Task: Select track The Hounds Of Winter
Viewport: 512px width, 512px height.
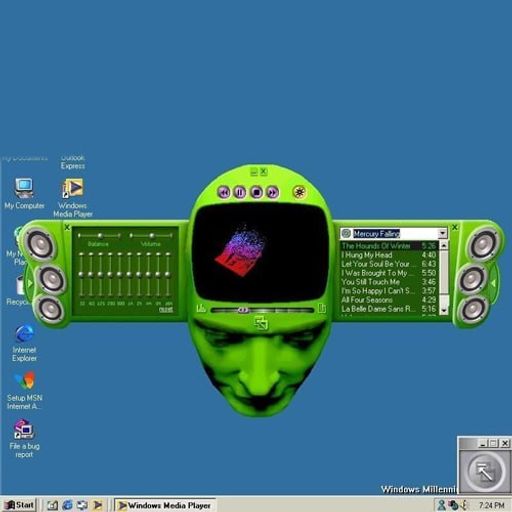Action: [x=389, y=246]
